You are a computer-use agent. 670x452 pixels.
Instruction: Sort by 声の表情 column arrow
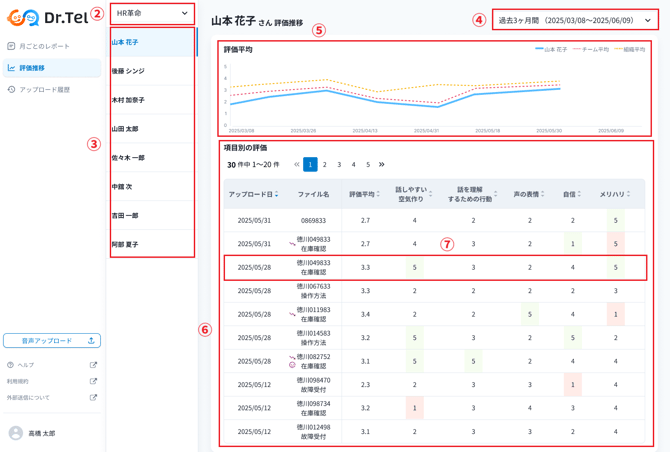543,194
